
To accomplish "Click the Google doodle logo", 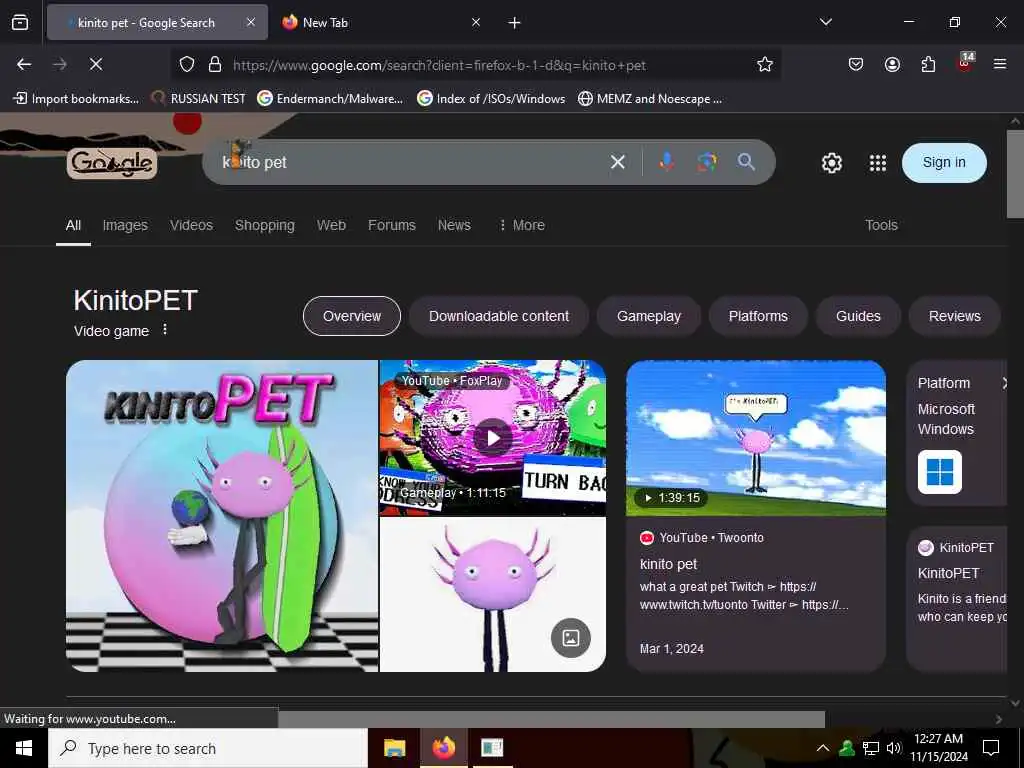I will 112,163.
